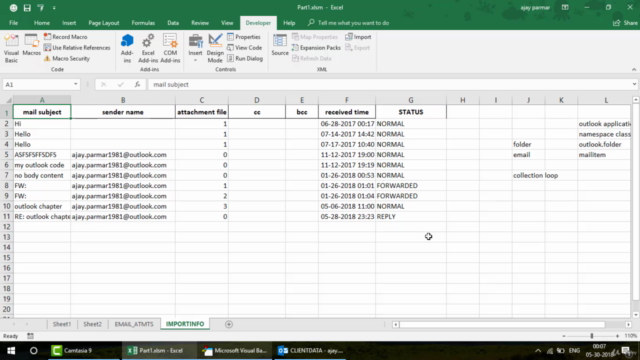Switch to the Outlook CLIENTDATA taskbar window
Viewport: 640px width, 360px height.
click(310, 351)
